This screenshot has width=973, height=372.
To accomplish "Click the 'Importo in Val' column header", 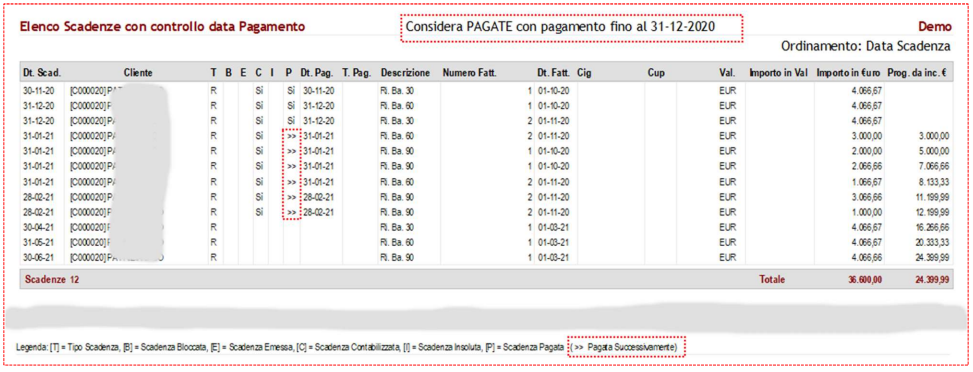I will 778,73.
